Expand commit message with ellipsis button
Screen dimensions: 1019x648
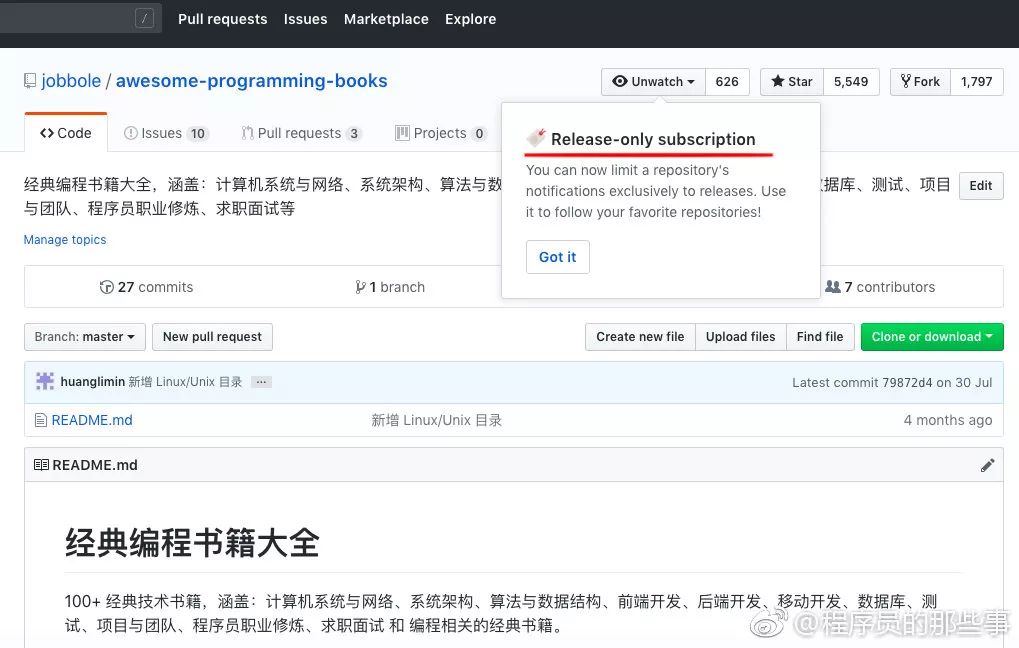[261, 382]
